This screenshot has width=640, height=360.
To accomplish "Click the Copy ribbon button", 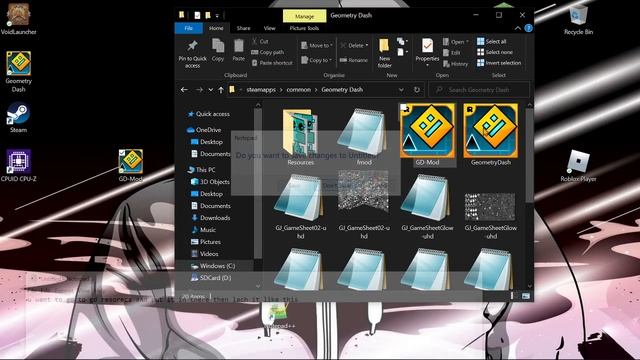I will (218, 51).
